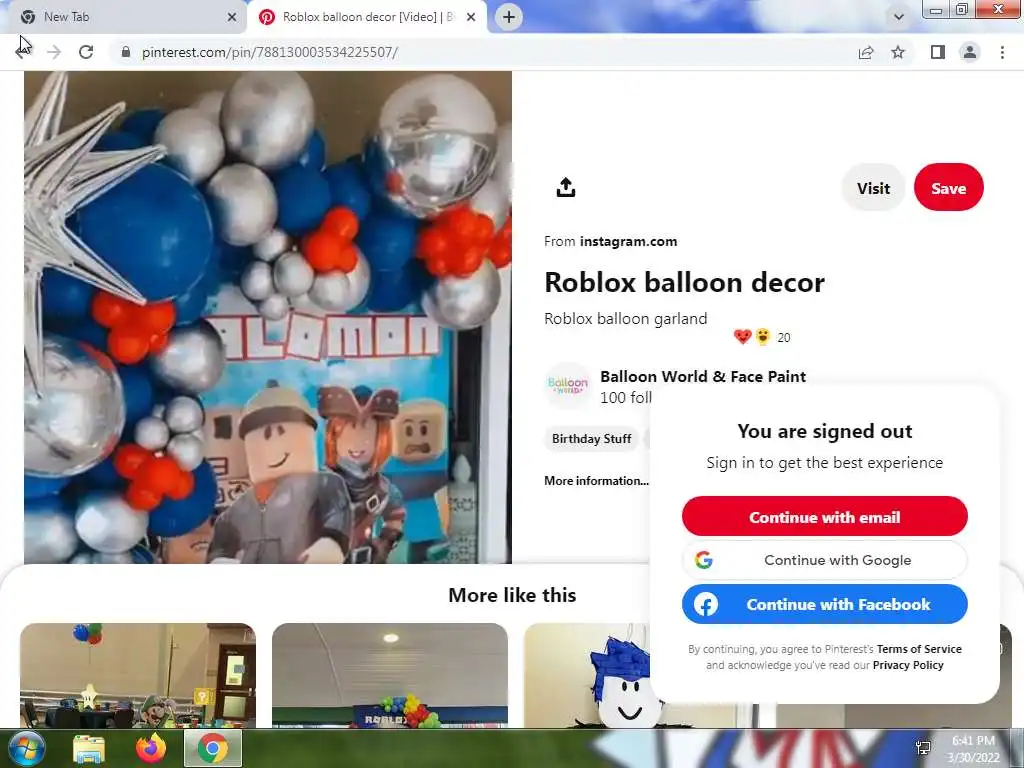The image size is (1024, 768).
Task: Click the network tray icon
Action: (923, 748)
